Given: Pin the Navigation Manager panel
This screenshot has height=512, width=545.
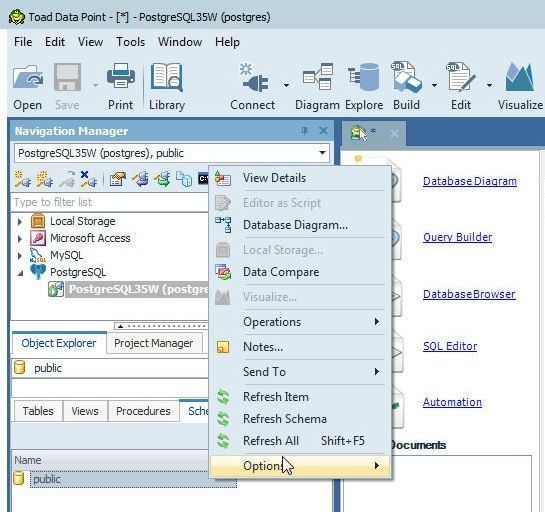Looking at the screenshot, I should click(304, 131).
